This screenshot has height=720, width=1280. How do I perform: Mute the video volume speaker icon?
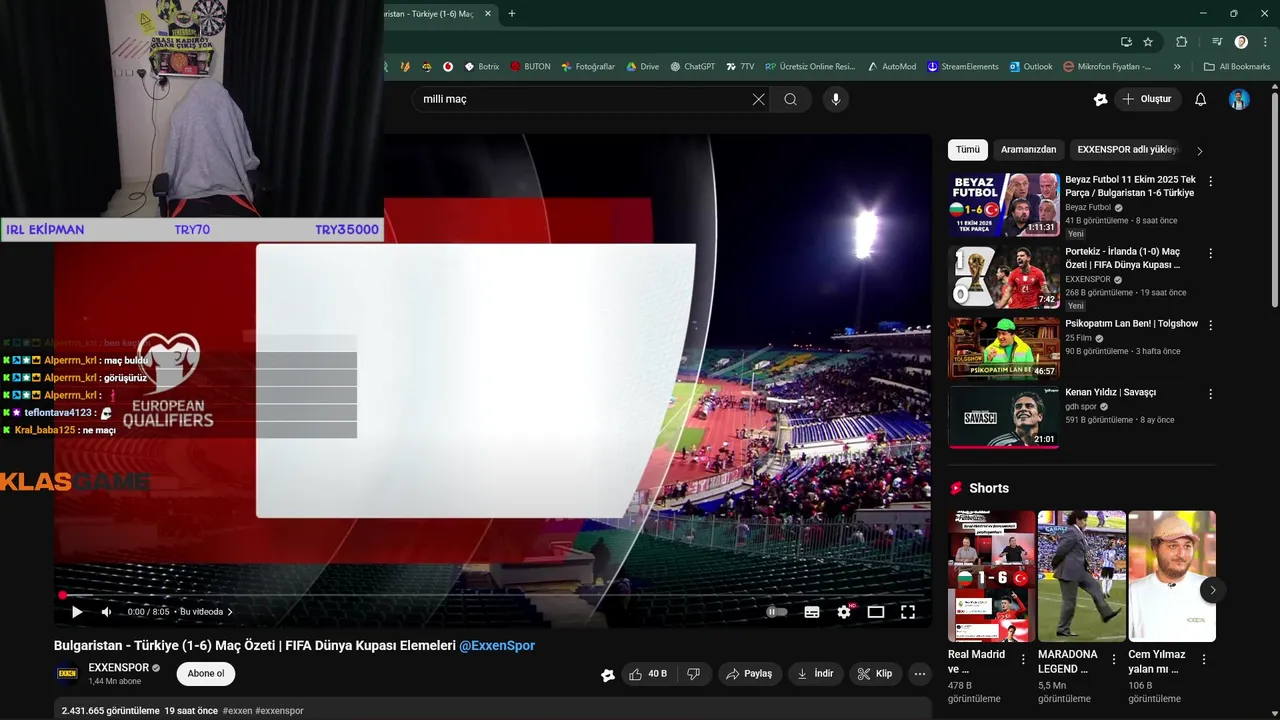(x=107, y=612)
